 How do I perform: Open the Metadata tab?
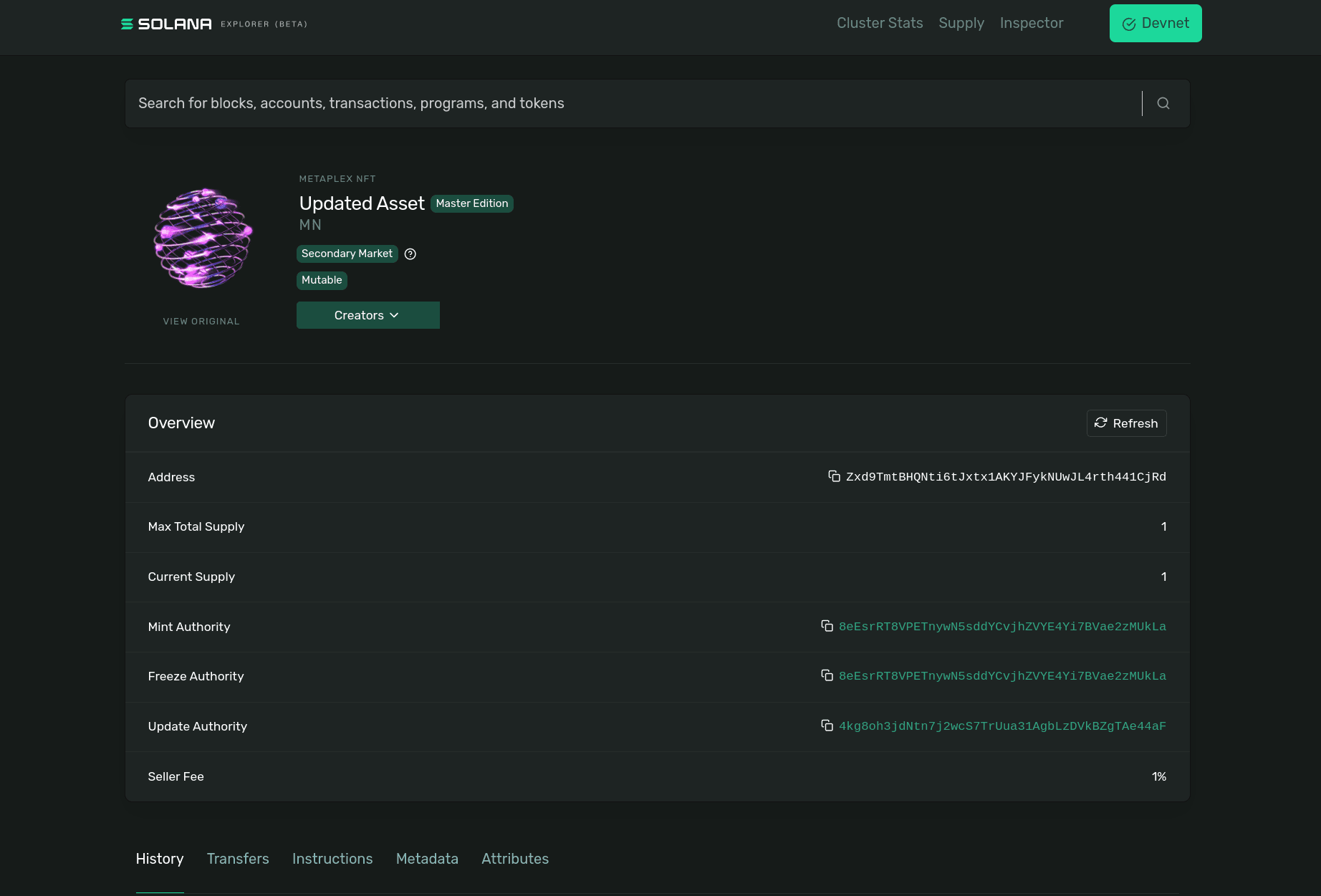[427, 859]
